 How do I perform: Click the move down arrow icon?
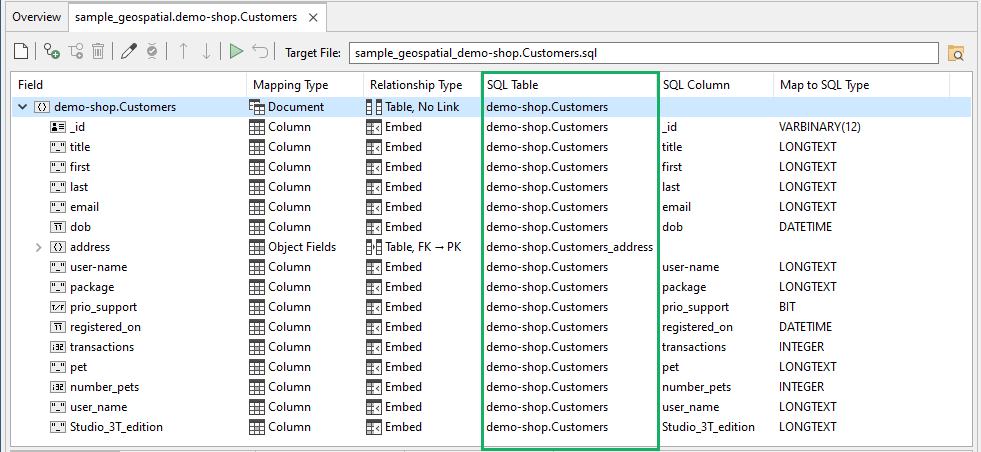point(206,52)
